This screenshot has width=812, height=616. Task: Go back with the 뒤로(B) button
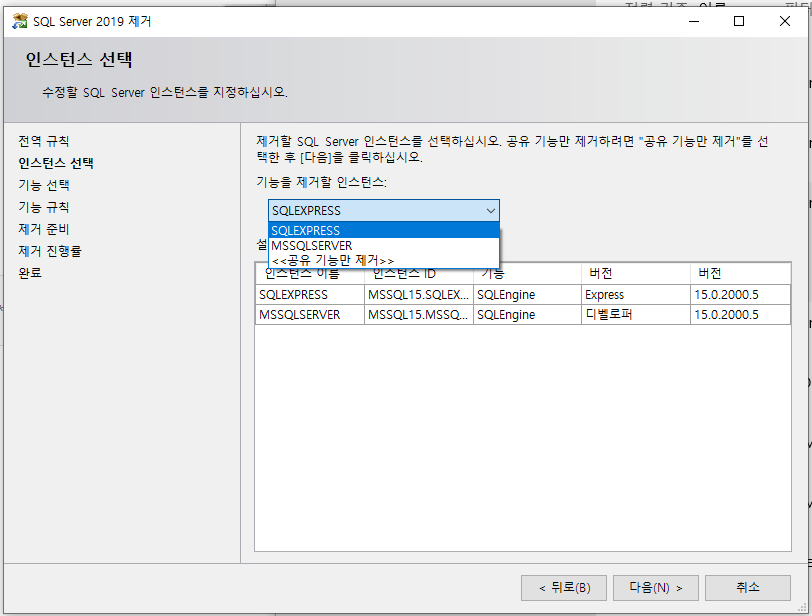point(563,588)
